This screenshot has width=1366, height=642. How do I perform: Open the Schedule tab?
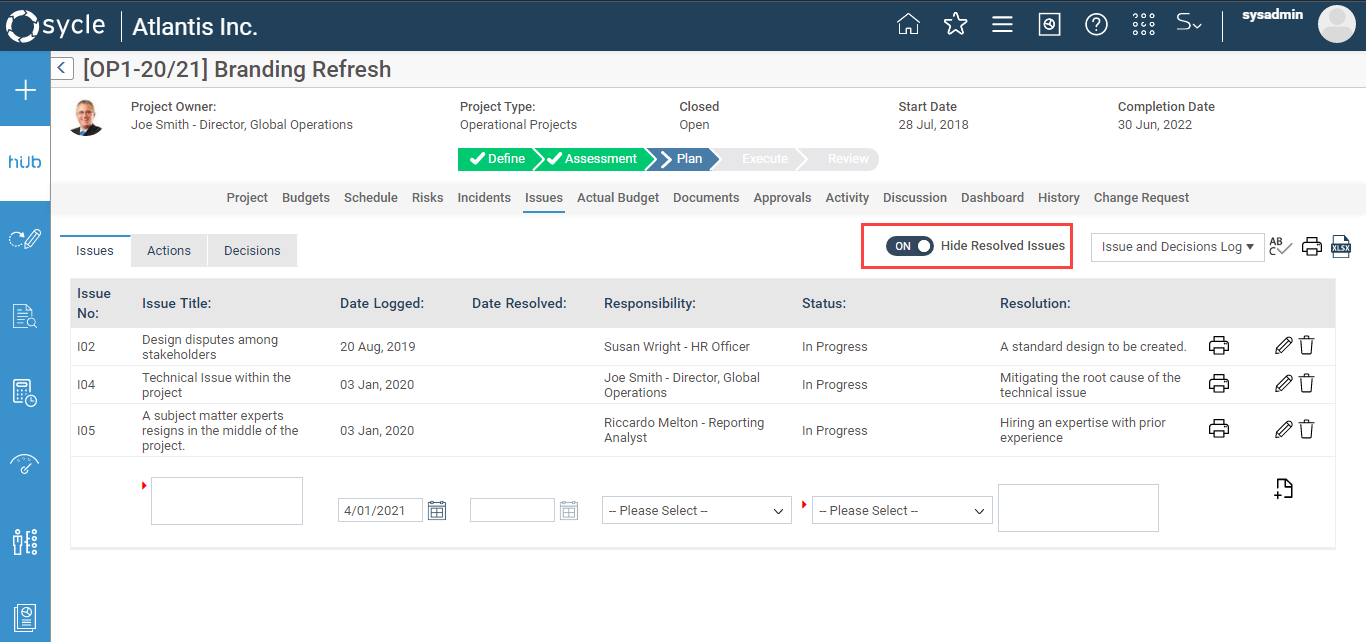[x=371, y=198]
